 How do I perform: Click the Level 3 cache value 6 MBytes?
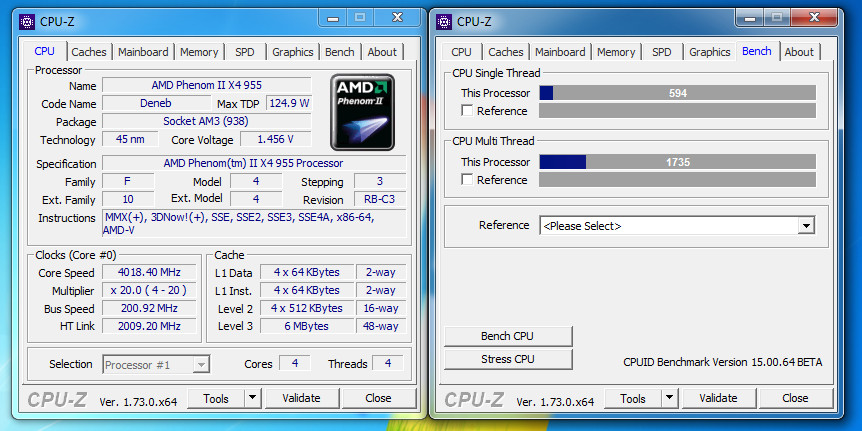point(307,326)
